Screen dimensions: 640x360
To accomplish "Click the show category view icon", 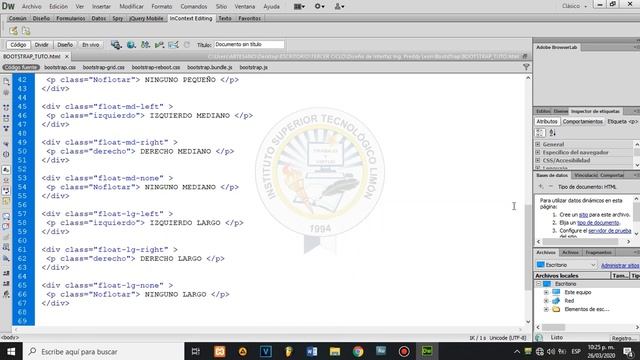I will pos(540,133).
